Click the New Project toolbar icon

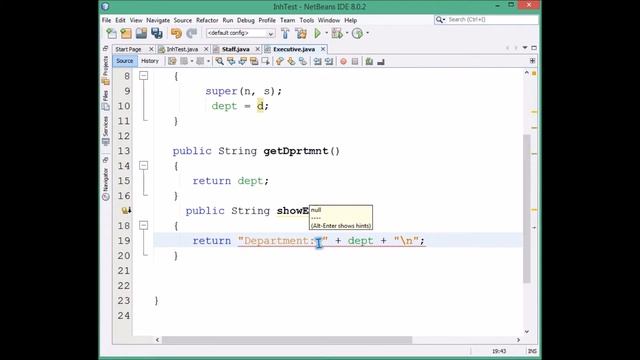(x=126, y=33)
